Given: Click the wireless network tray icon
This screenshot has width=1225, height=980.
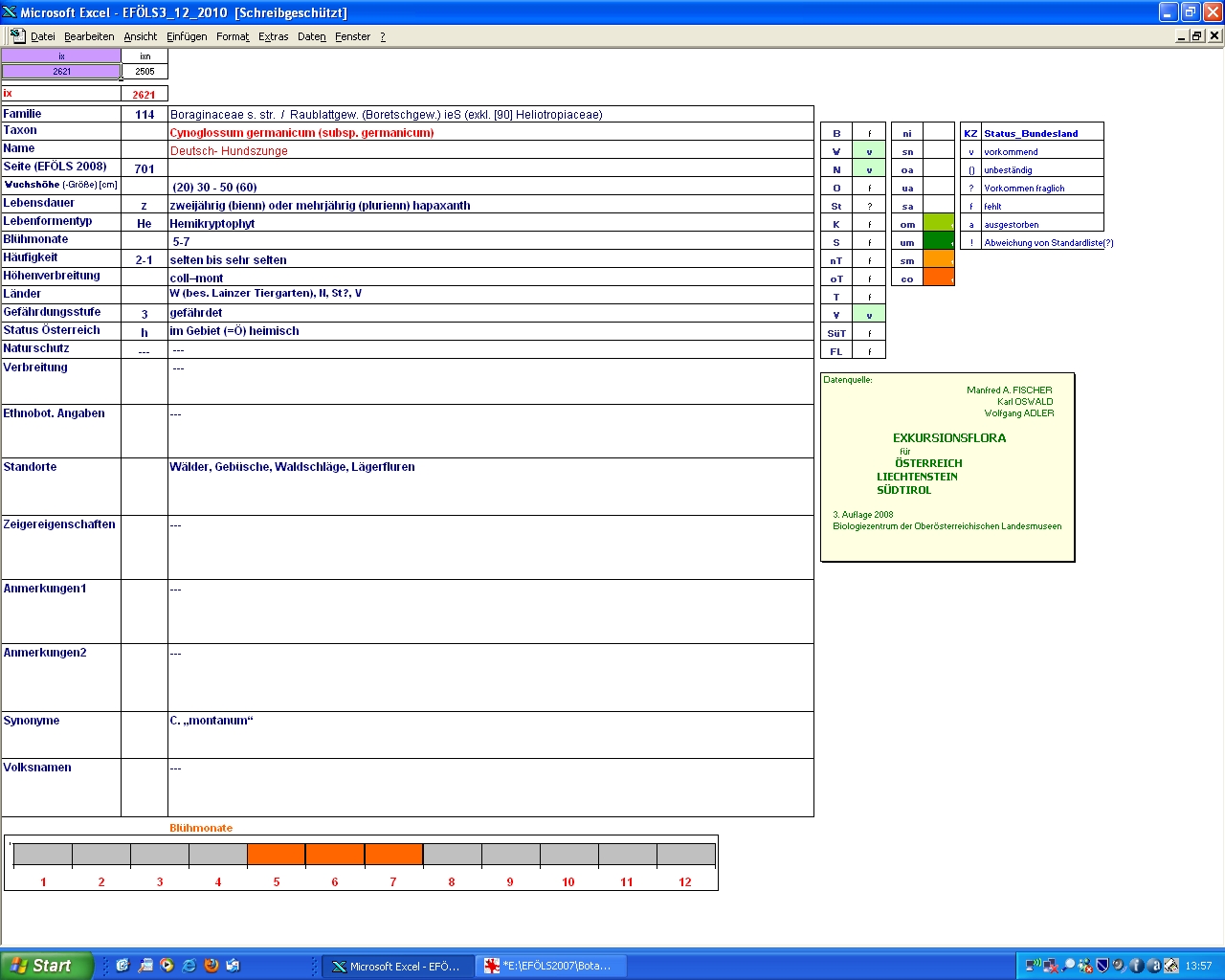Looking at the screenshot, I should point(1034,966).
